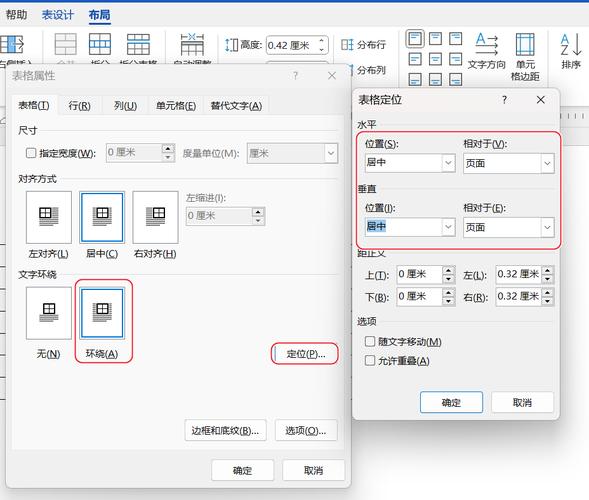Open Cell Margins (单元格边距) icon

pos(525,56)
